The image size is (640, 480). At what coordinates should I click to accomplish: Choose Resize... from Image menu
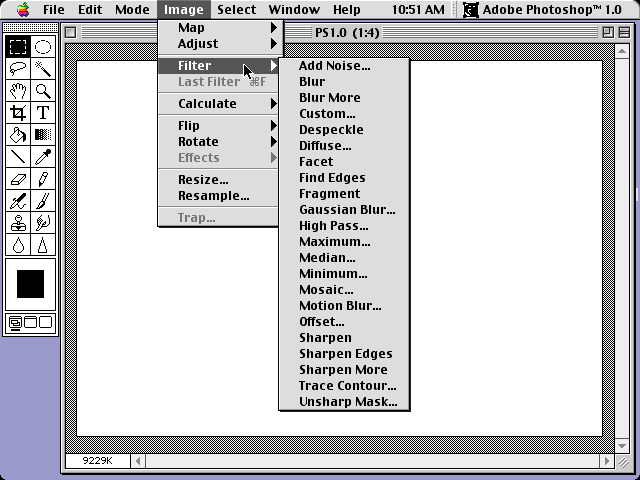219,180
